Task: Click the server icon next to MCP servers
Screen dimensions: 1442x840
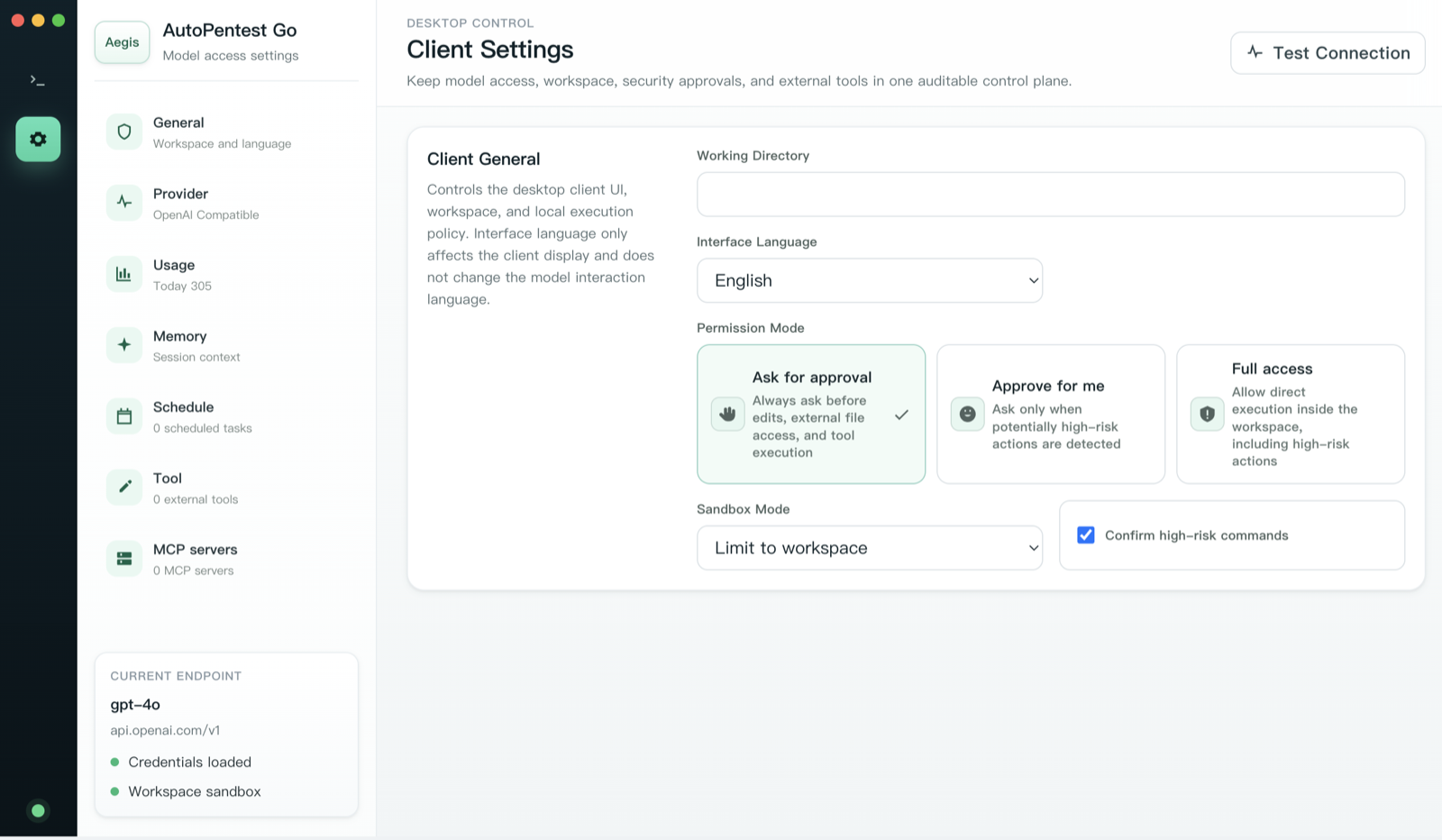Action: pos(124,559)
